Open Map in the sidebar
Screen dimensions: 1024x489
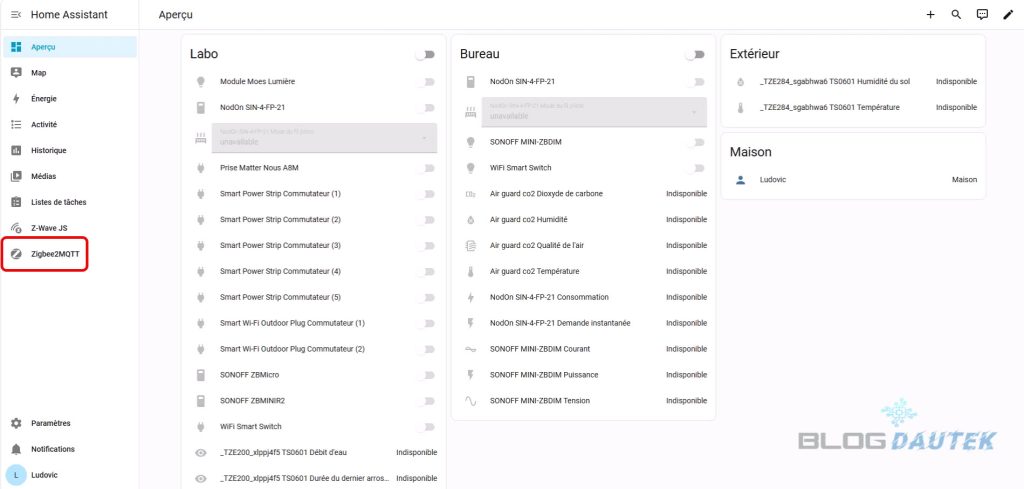tap(69, 72)
